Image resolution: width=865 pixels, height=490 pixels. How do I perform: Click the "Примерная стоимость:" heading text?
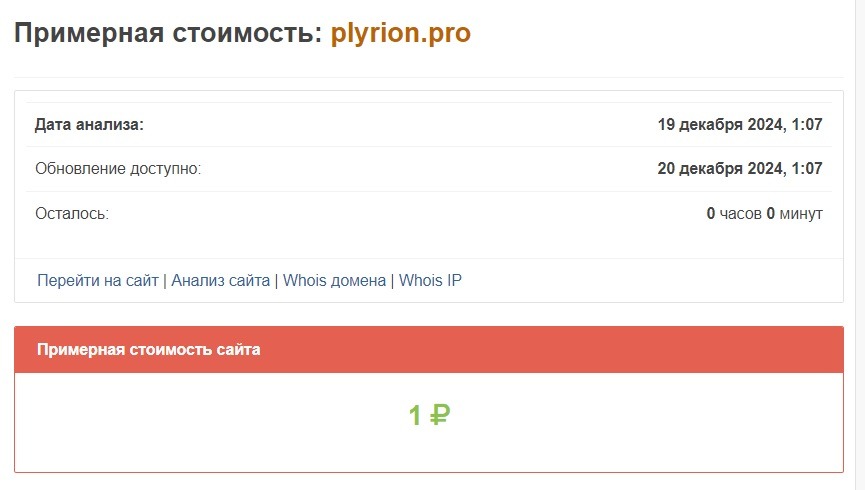[x=168, y=33]
